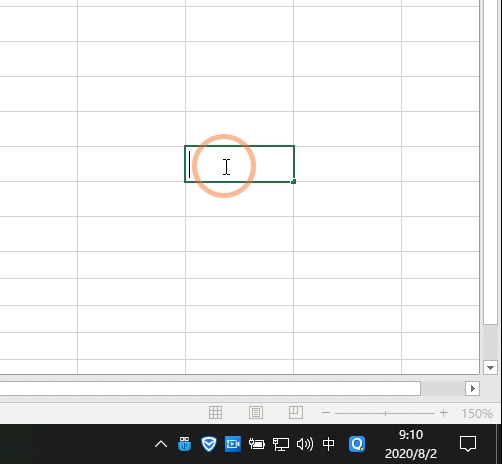Open the blue Q application tray icon

pos(357,444)
